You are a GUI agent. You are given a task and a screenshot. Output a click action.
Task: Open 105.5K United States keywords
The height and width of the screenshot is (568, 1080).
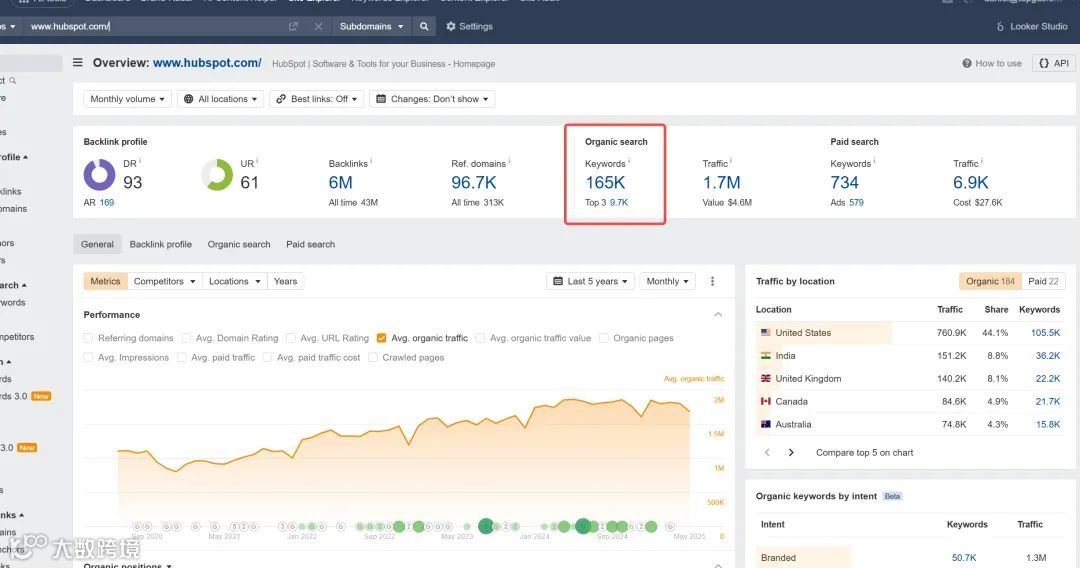(x=1046, y=333)
